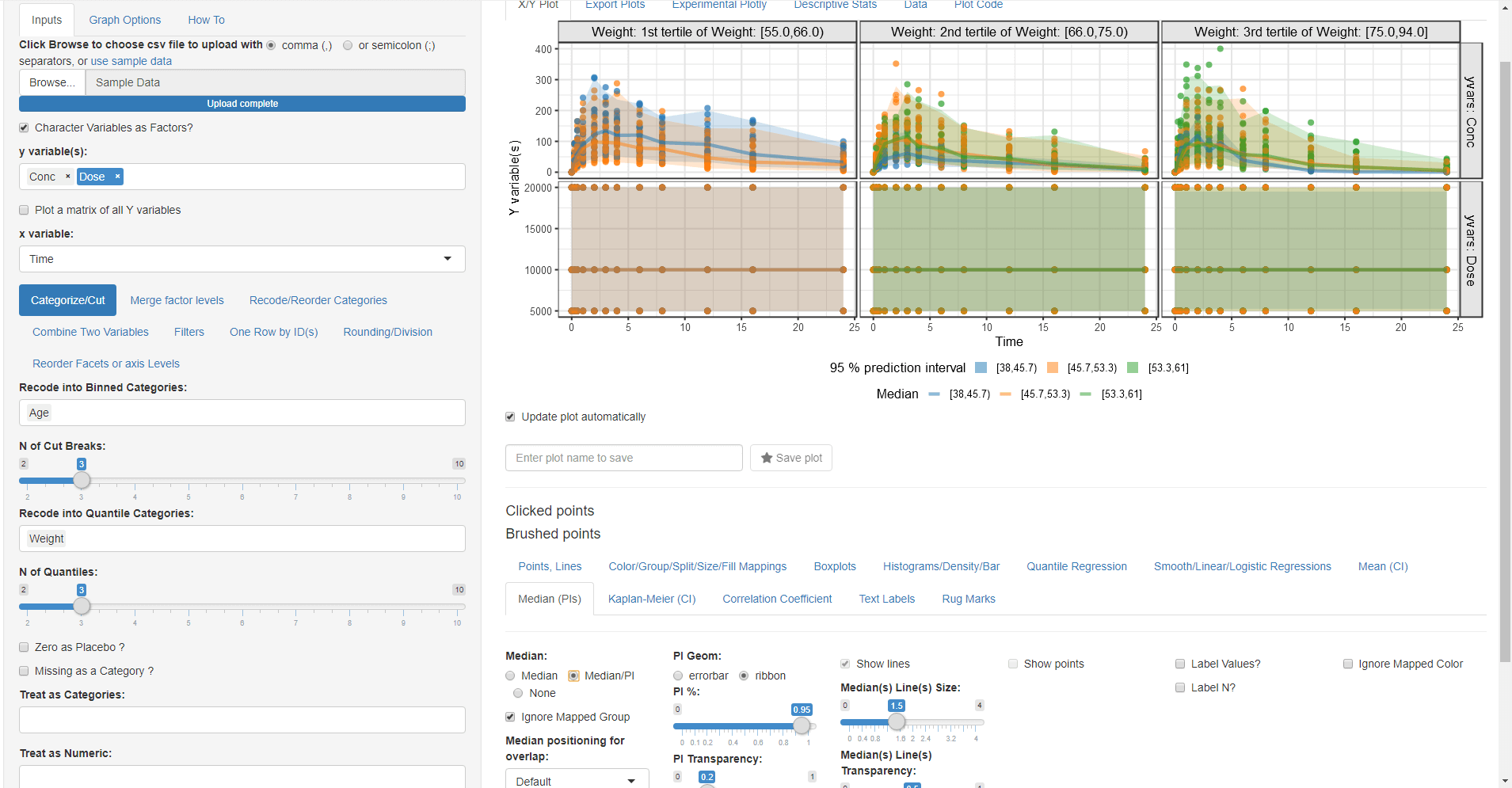Open Combine Two Variables tab
This screenshot has height=788, width=1512.
pos(90,332)
